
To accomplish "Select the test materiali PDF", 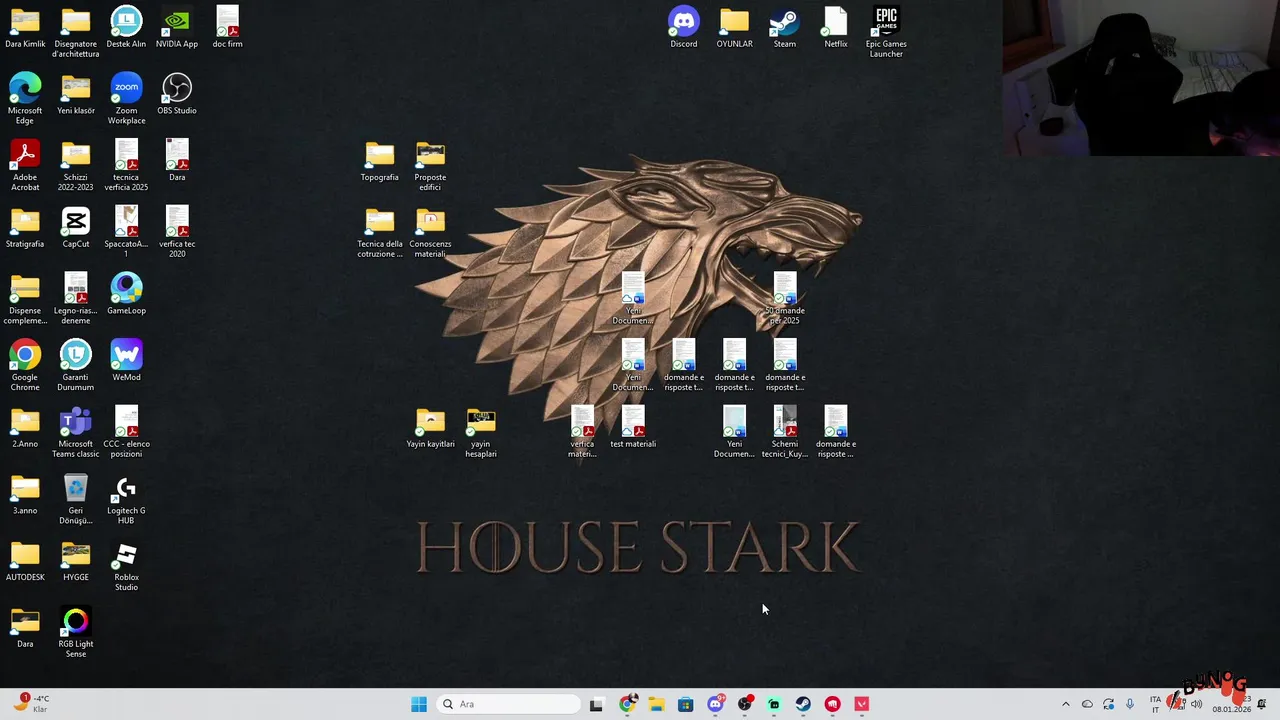I will (x=633, y=427).
